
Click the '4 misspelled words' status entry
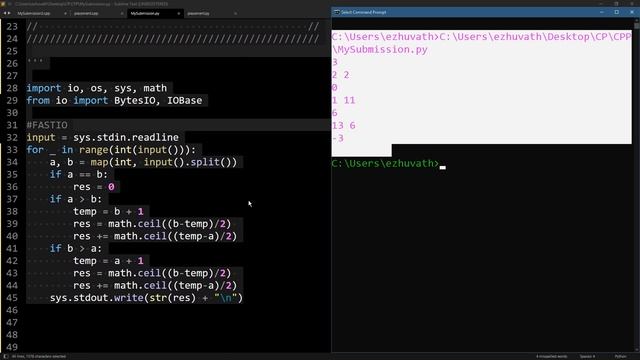[x=551, y=356]
